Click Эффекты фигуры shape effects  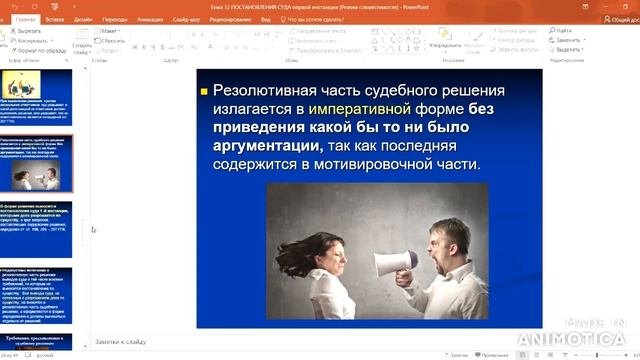tap(514, 49)
